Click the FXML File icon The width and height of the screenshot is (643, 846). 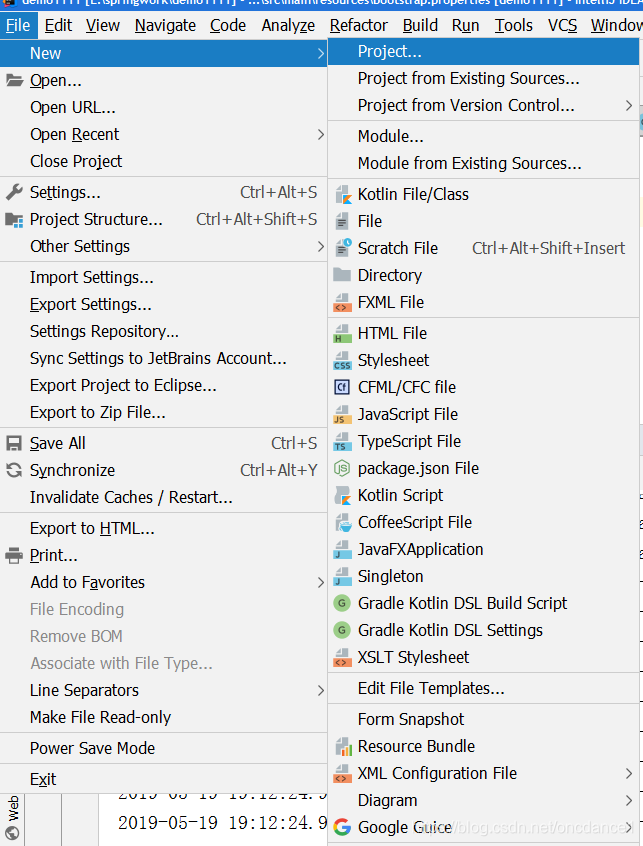(342, 302)
